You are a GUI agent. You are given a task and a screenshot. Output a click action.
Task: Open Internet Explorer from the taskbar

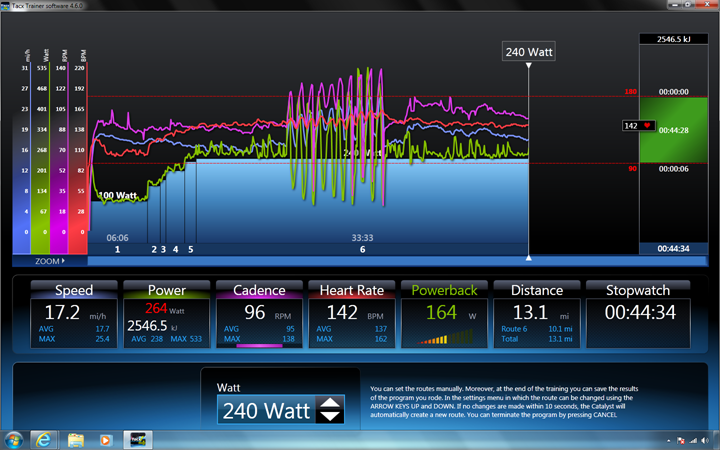44,440
